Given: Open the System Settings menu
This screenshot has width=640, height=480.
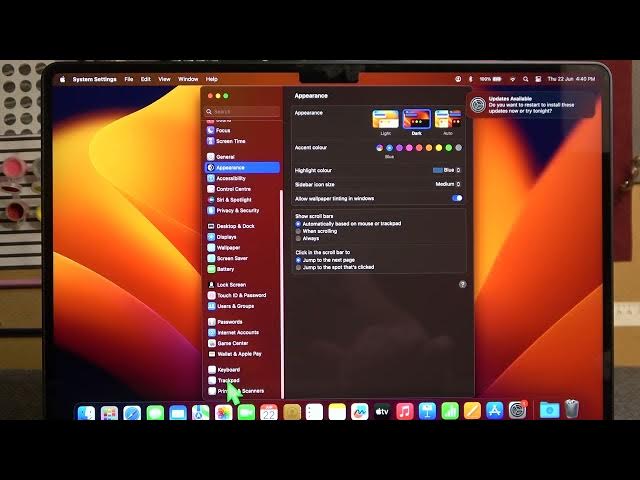Looking at the screenshot, I should pyautogui.click(x=94, y=79).
